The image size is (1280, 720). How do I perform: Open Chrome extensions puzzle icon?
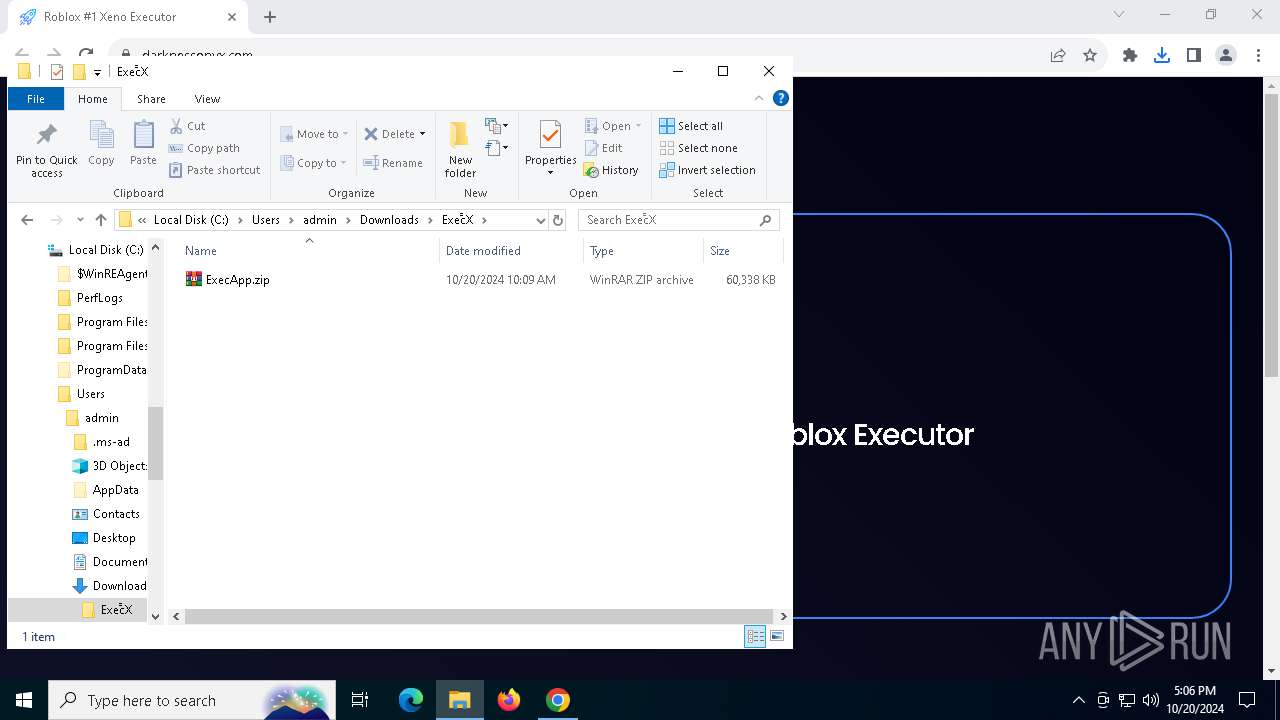point(1130,56)
